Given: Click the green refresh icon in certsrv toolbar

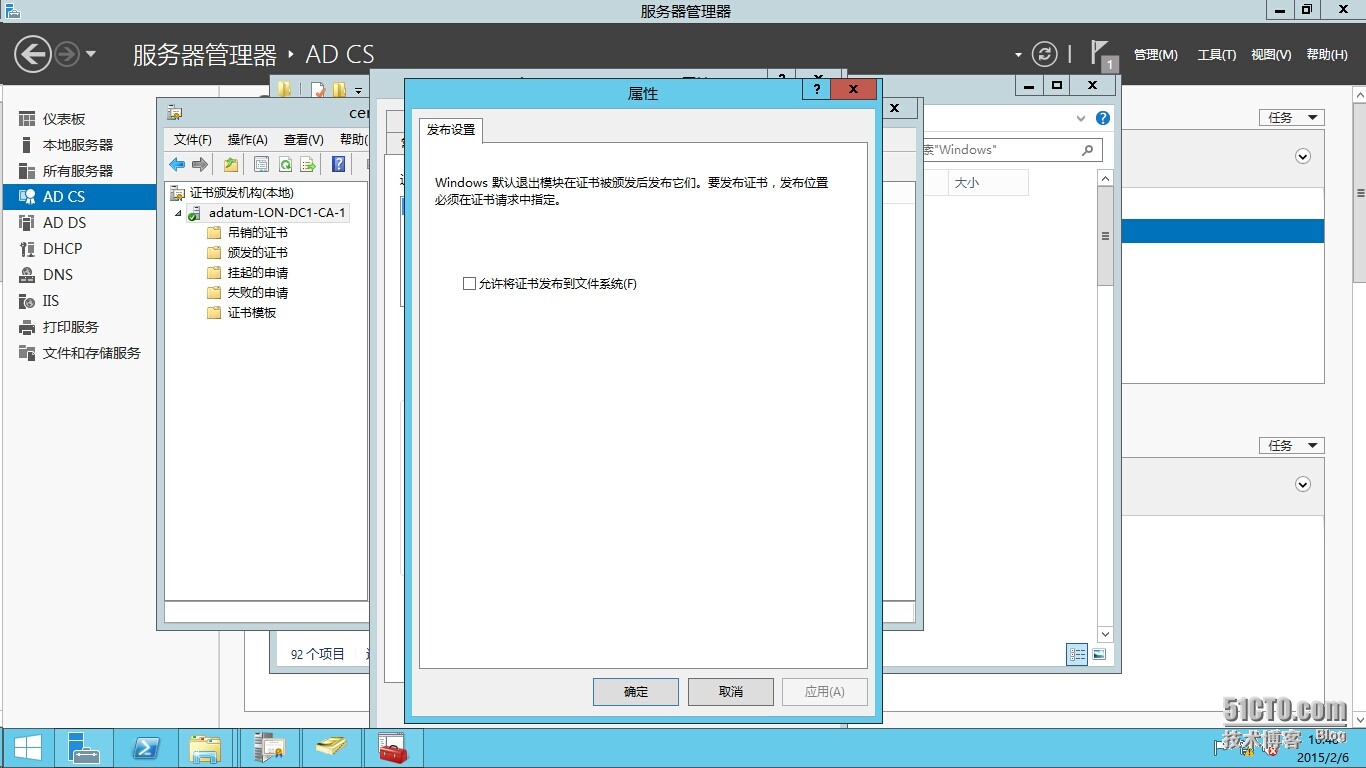Looking at the screenshot, I should [x=285, y=165].
